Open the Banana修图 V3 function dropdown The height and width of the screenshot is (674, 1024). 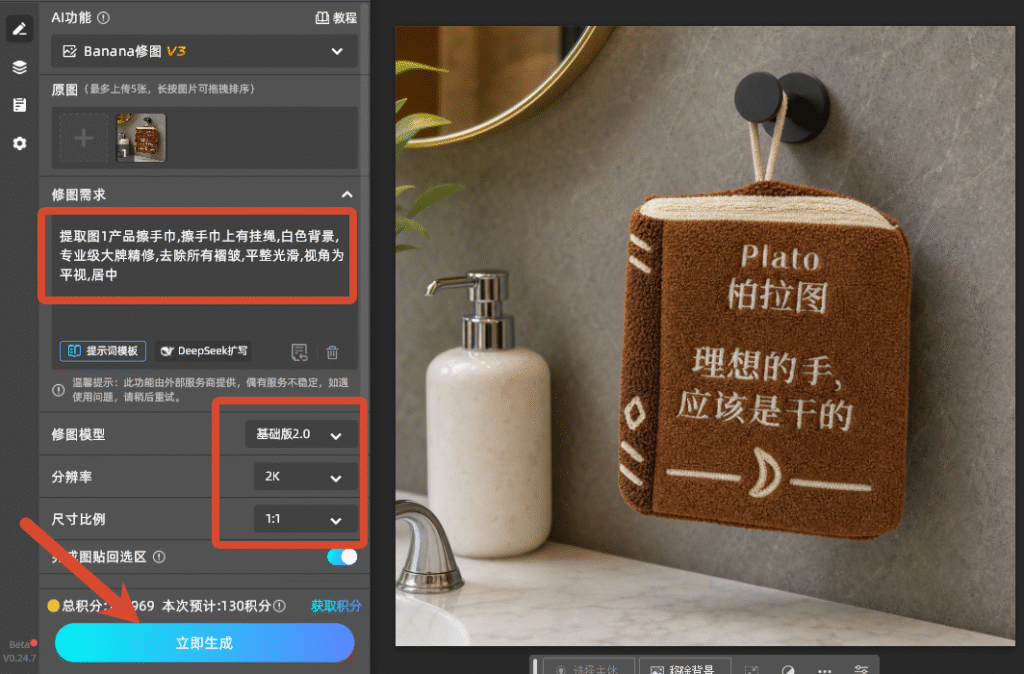[204, 51]
